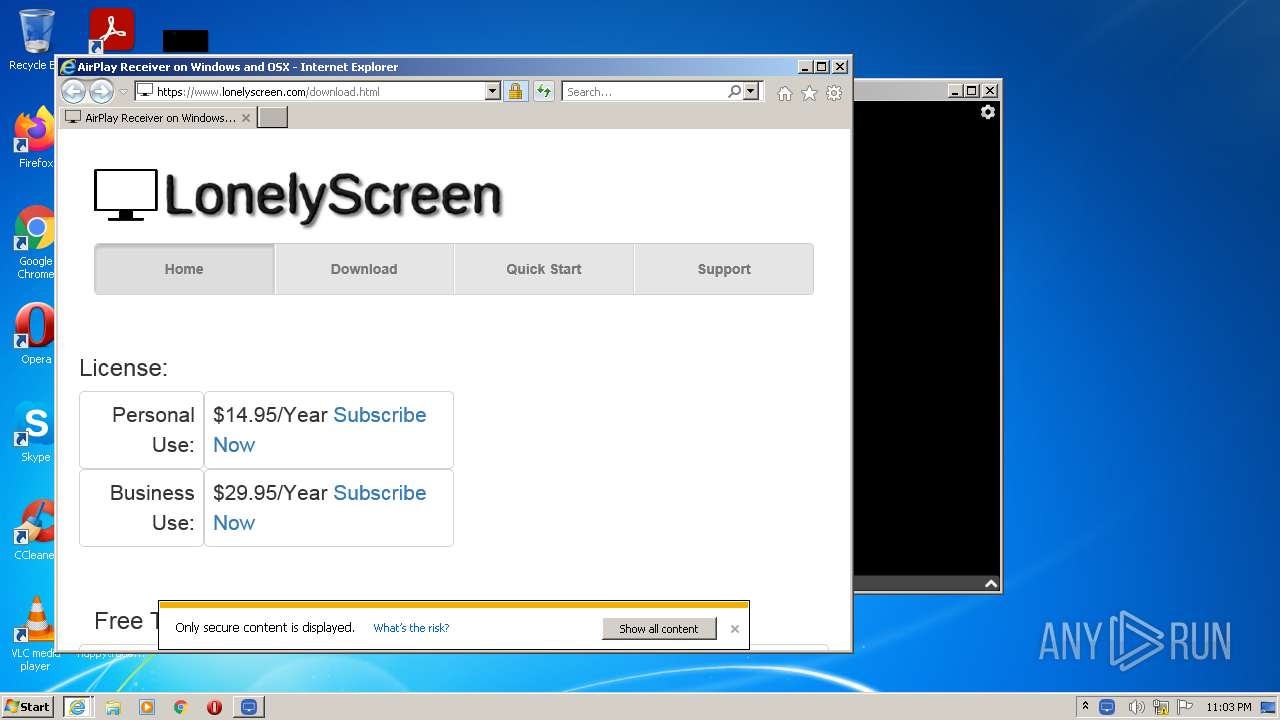Open the Start menu

(27, 706)
